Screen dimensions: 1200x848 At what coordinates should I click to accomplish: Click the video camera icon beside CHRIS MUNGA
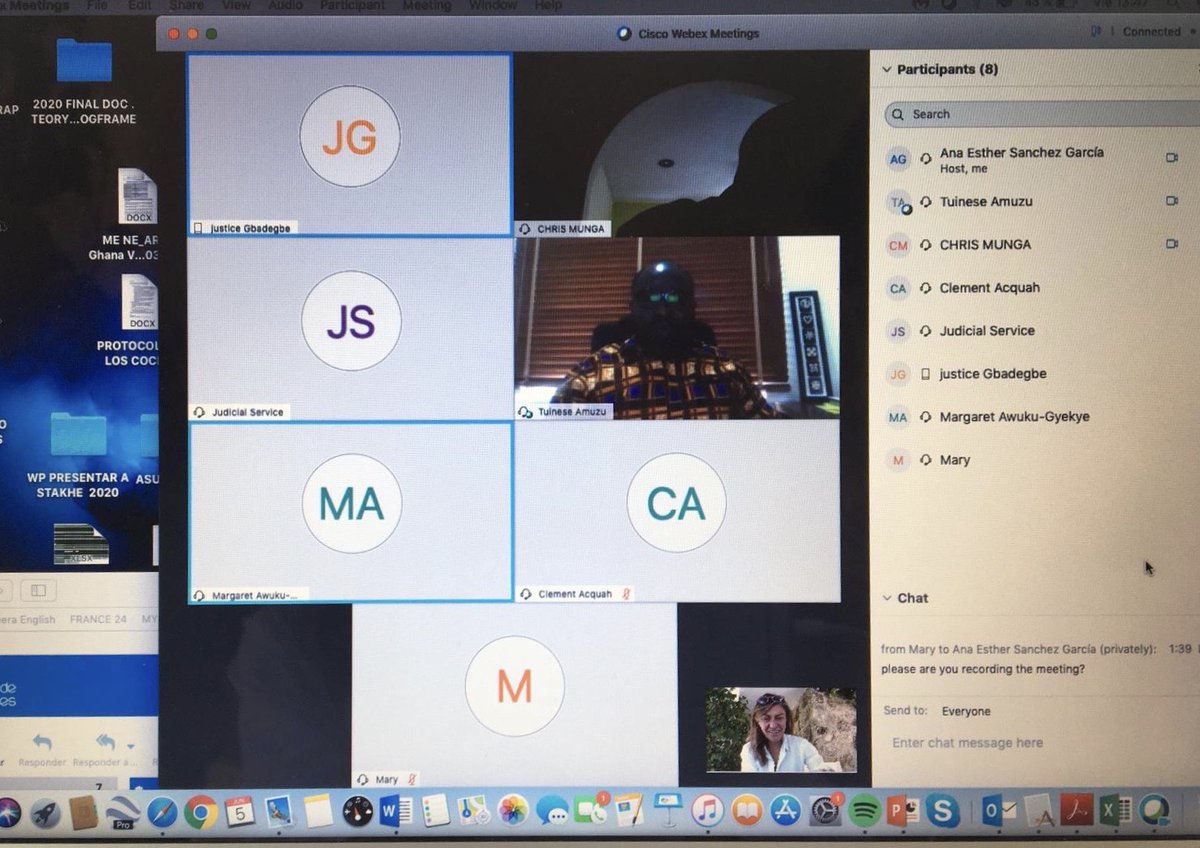click(x=1172, y=244)
